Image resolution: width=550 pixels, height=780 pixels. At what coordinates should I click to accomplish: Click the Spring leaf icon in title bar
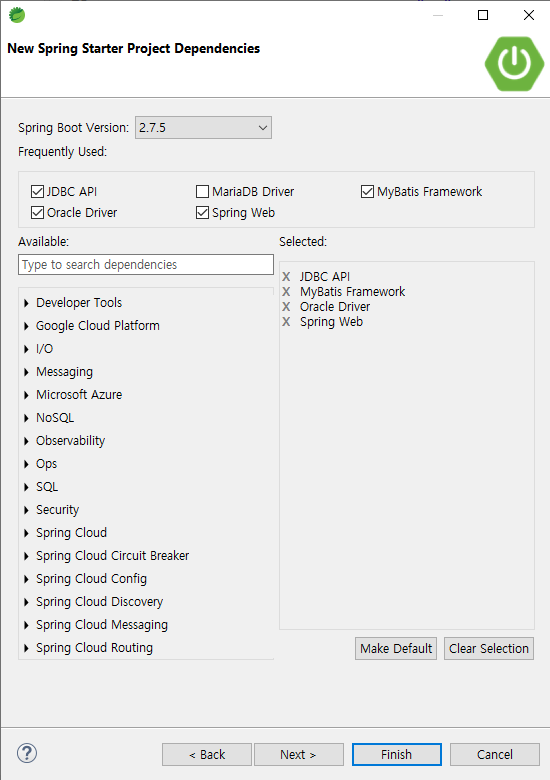(x=17, y=15)
